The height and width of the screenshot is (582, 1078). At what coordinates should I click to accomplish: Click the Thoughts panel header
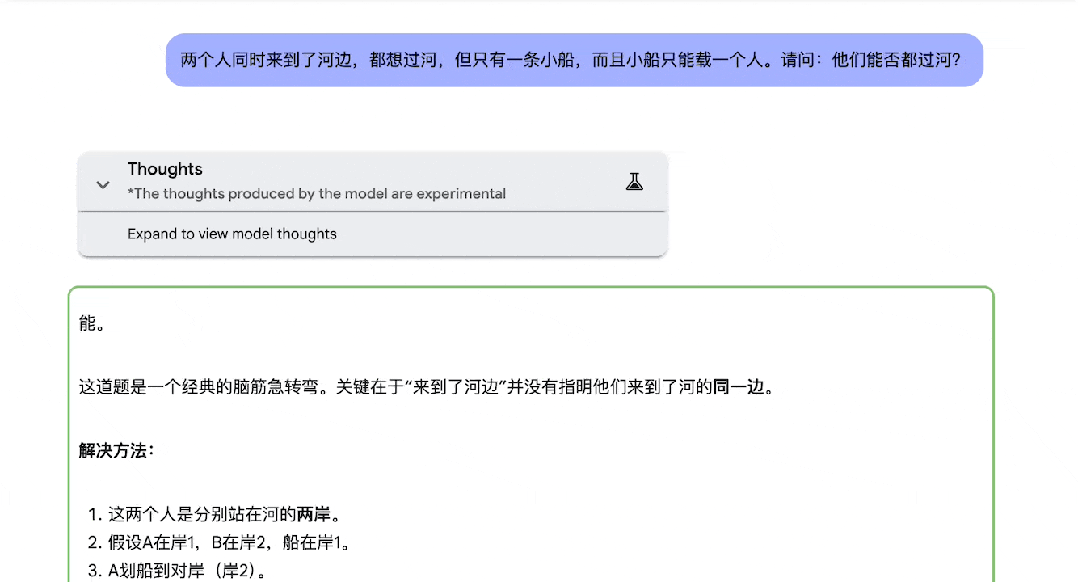[x=370, y=182]
